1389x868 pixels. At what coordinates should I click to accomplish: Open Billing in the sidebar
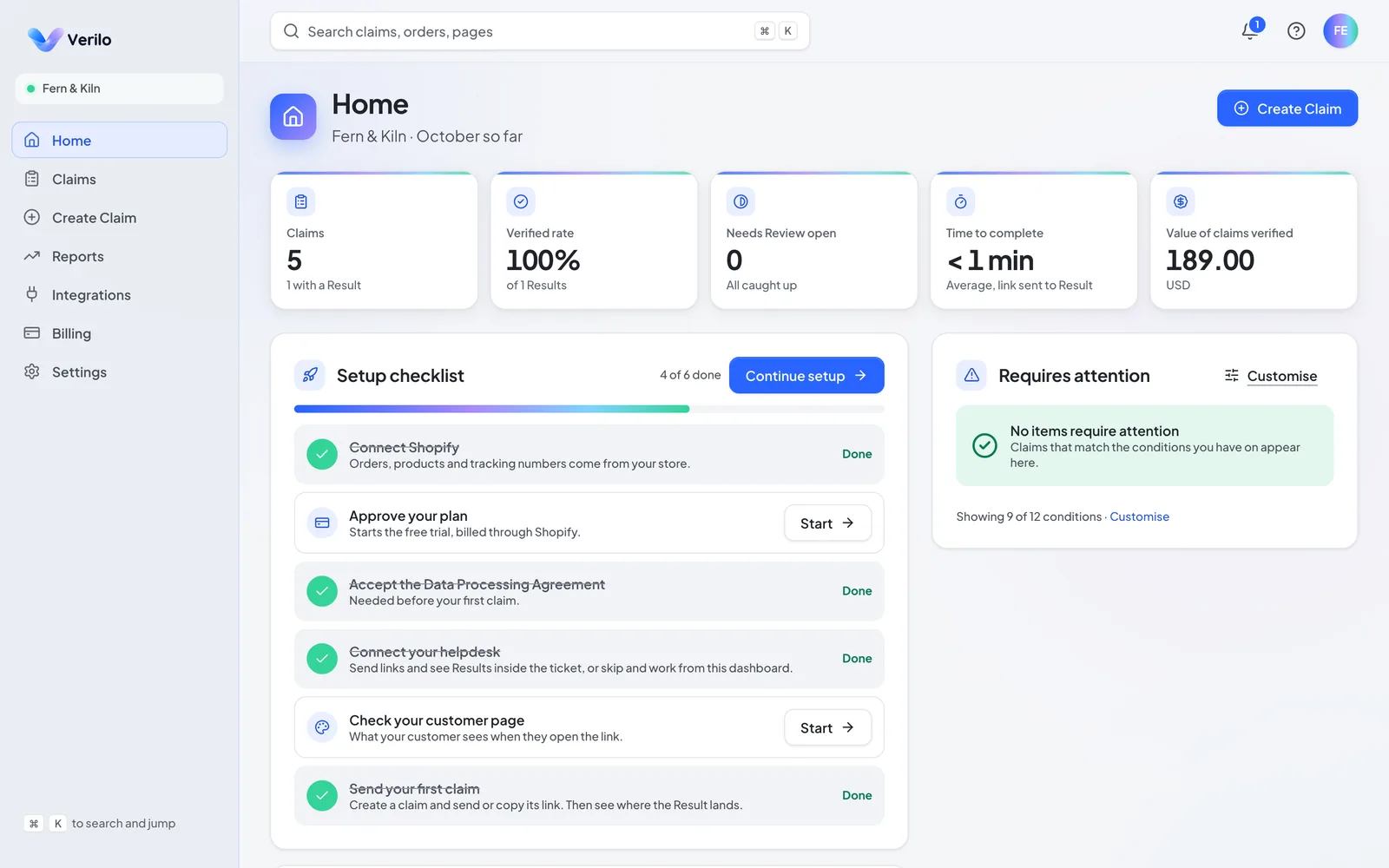[x=120, y=333]
